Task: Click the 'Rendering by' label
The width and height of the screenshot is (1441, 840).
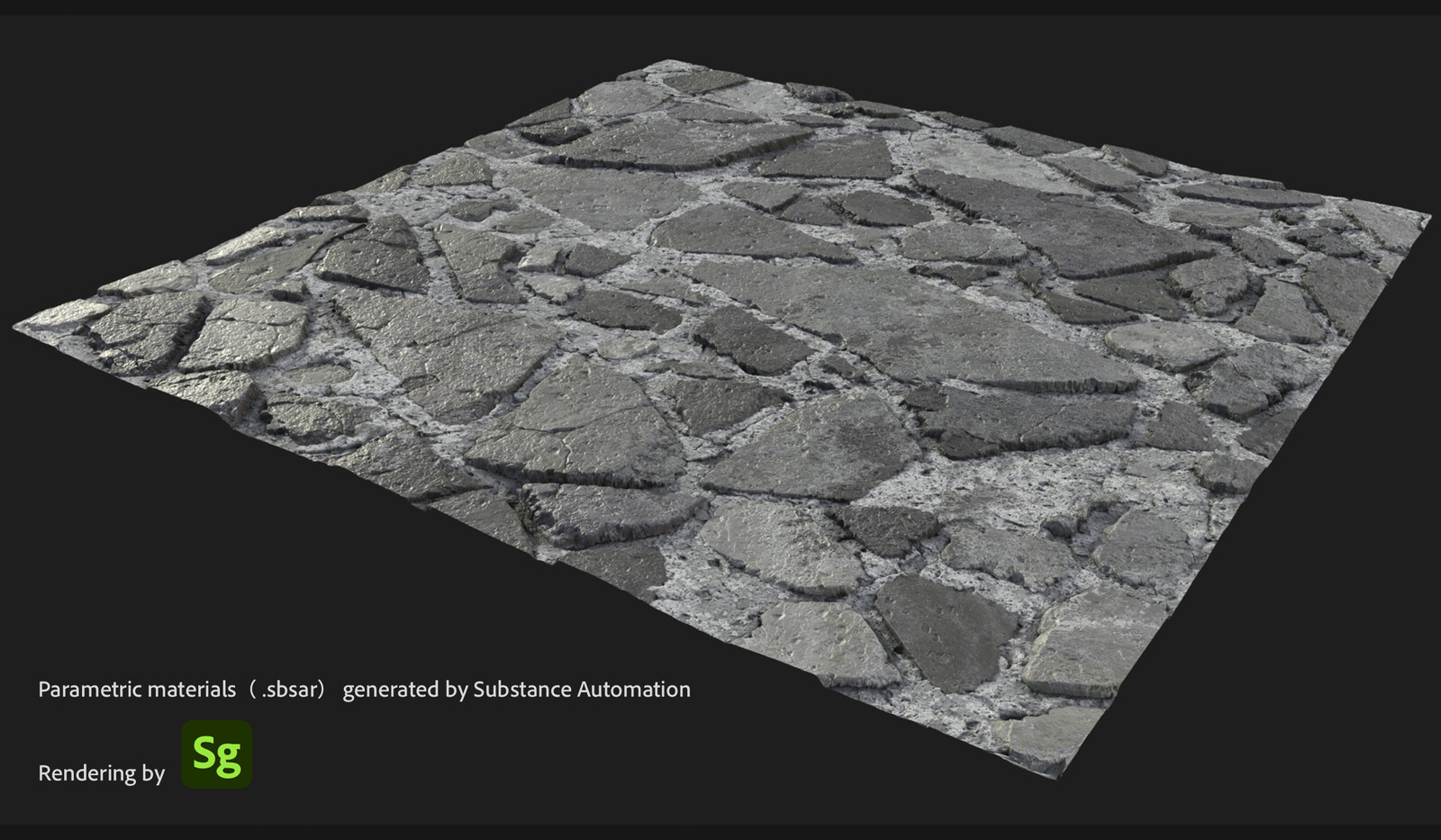Action: 101,772
